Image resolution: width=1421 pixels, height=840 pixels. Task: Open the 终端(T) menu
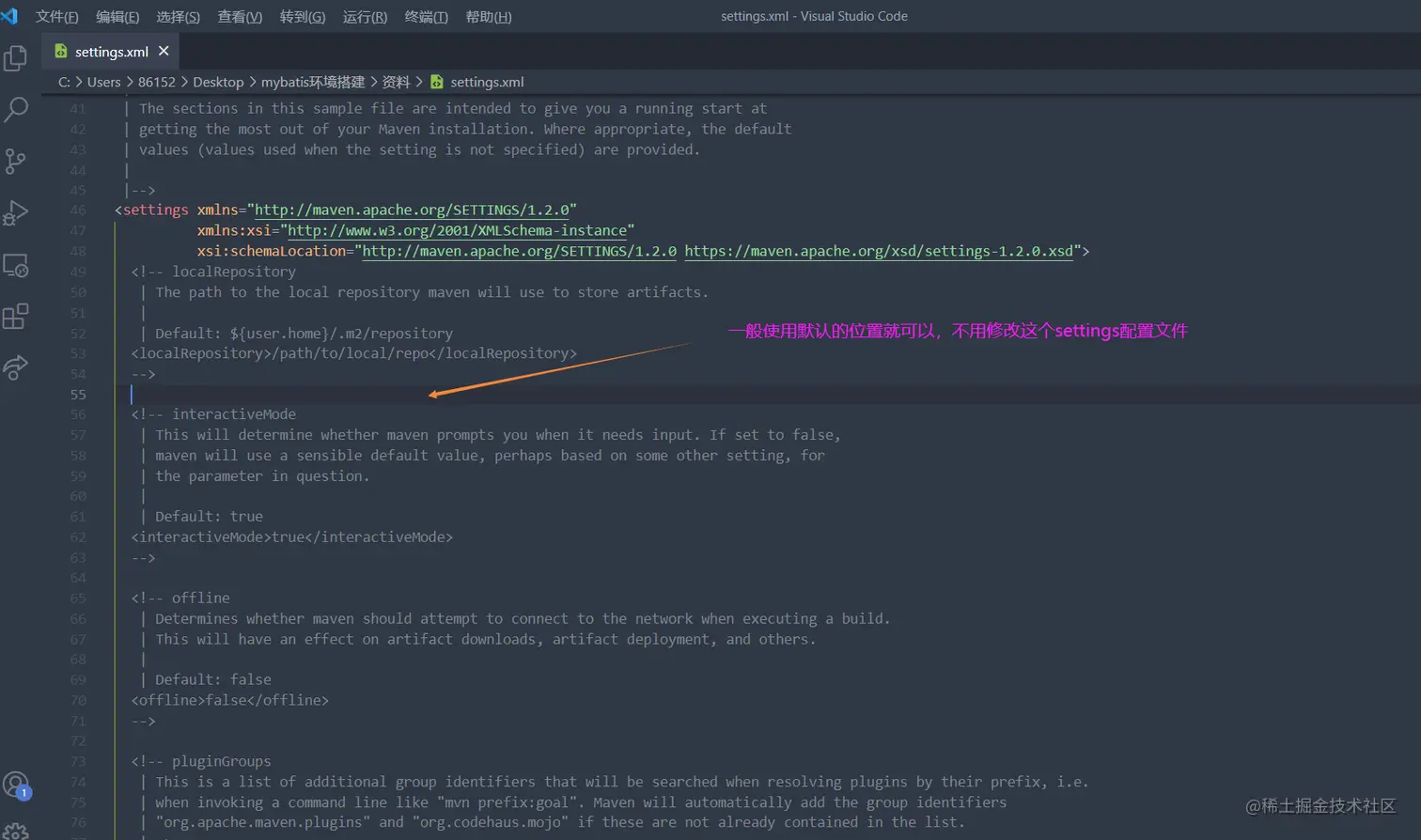pos(427,17)
